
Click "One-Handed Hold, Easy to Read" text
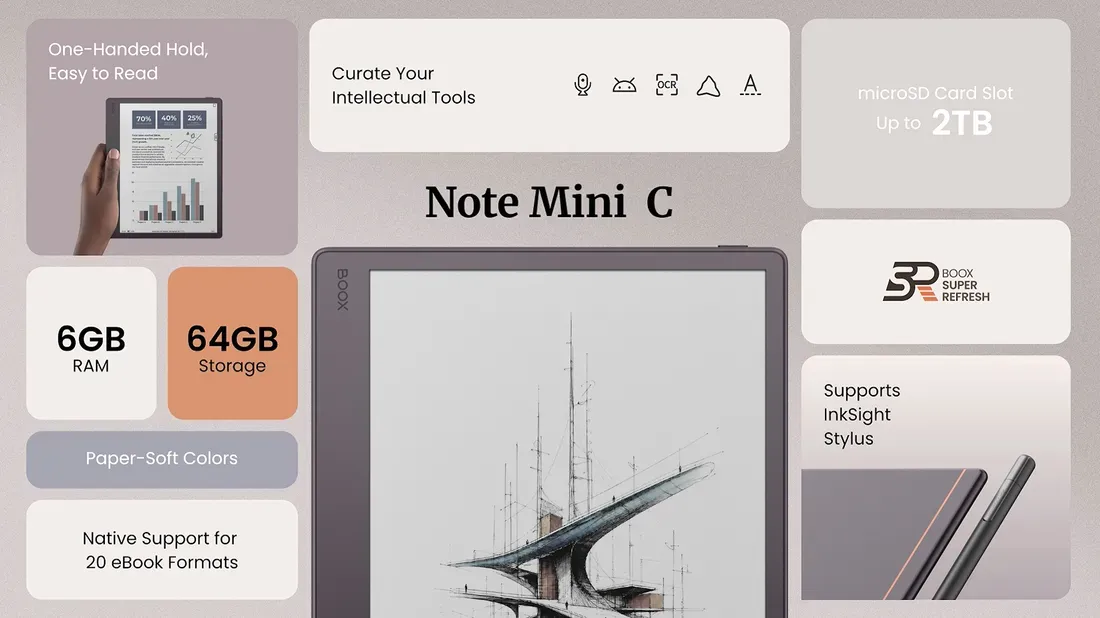tap(128, 61)
